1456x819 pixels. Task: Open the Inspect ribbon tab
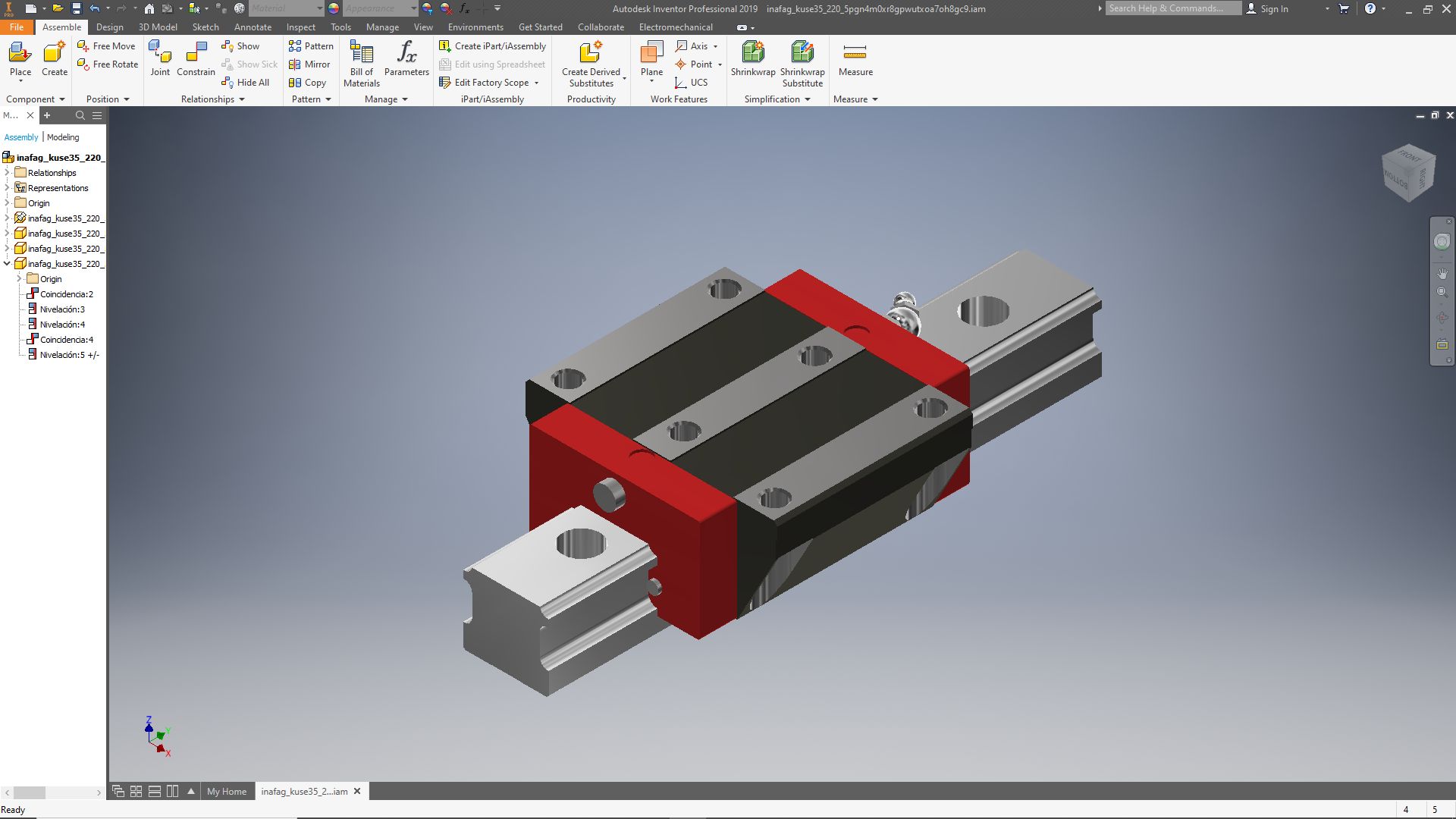[x=300, y=27]
